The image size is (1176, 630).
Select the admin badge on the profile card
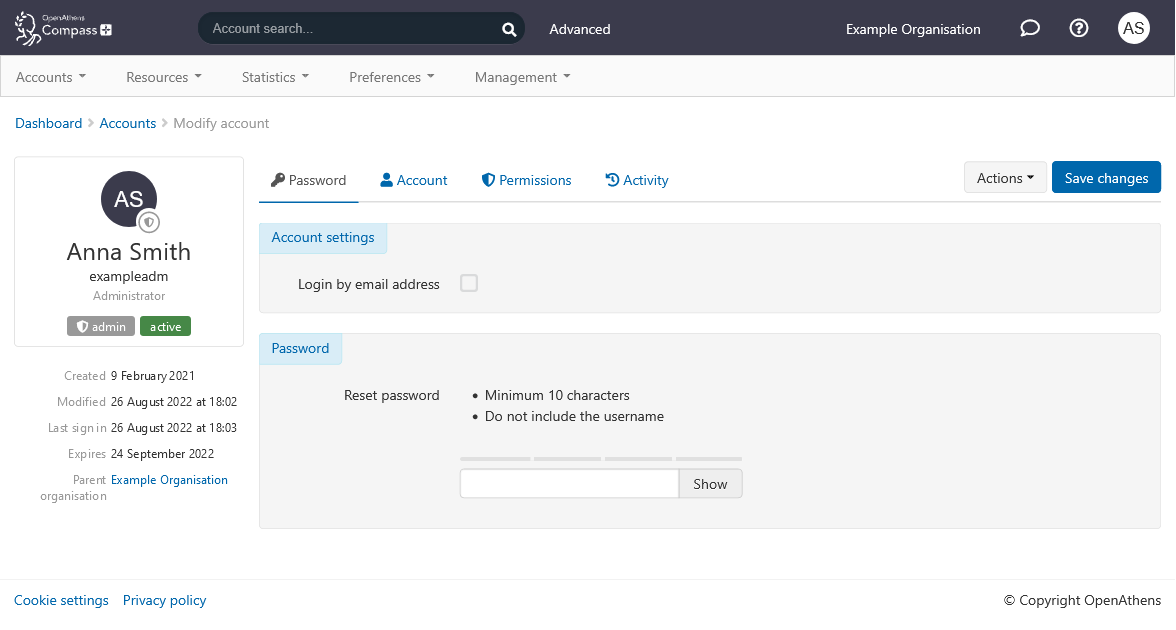click(x=100, y=326)
